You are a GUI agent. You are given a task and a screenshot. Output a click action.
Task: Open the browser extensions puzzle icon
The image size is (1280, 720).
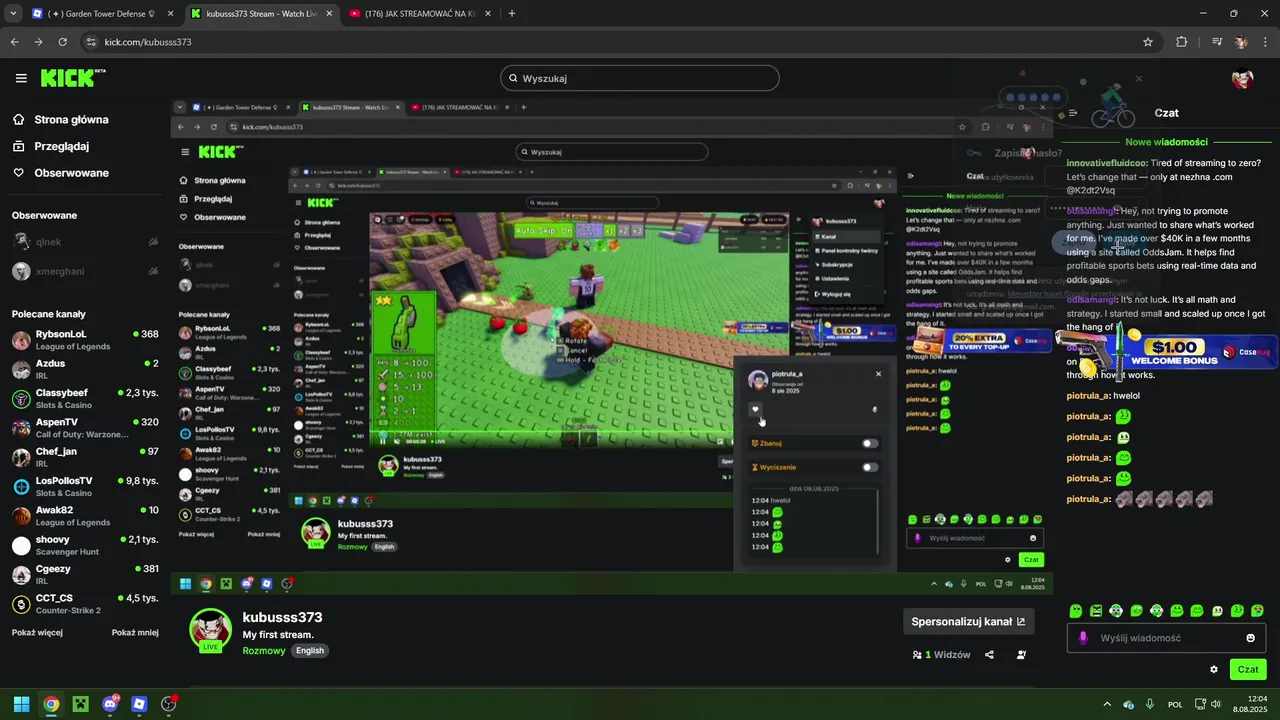[1181, 42]
